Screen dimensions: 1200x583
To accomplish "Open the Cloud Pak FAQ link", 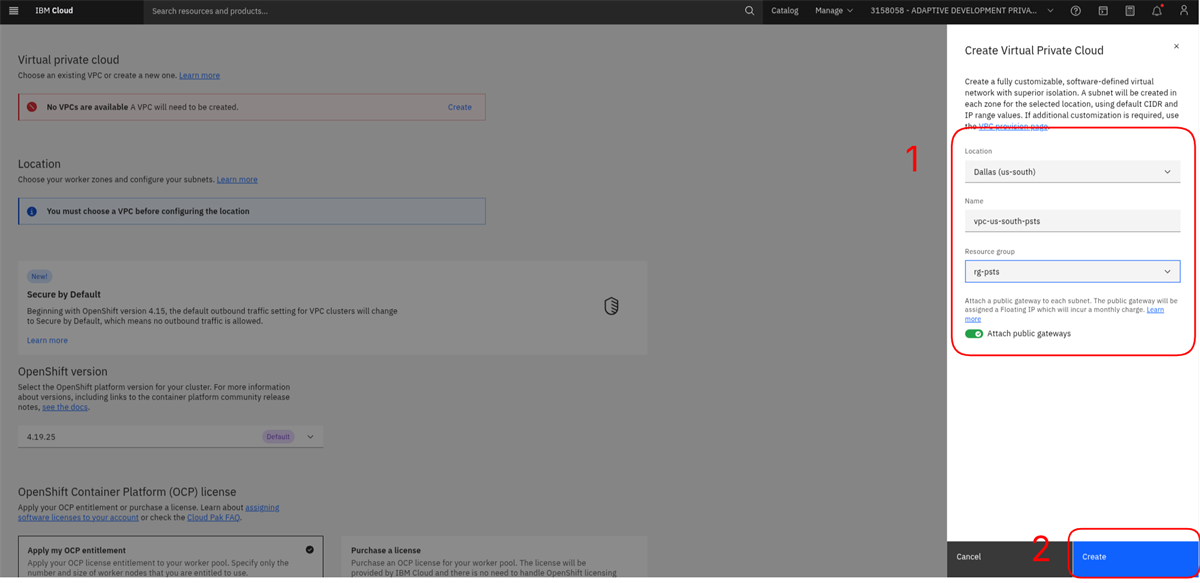I will coord(214,517).
